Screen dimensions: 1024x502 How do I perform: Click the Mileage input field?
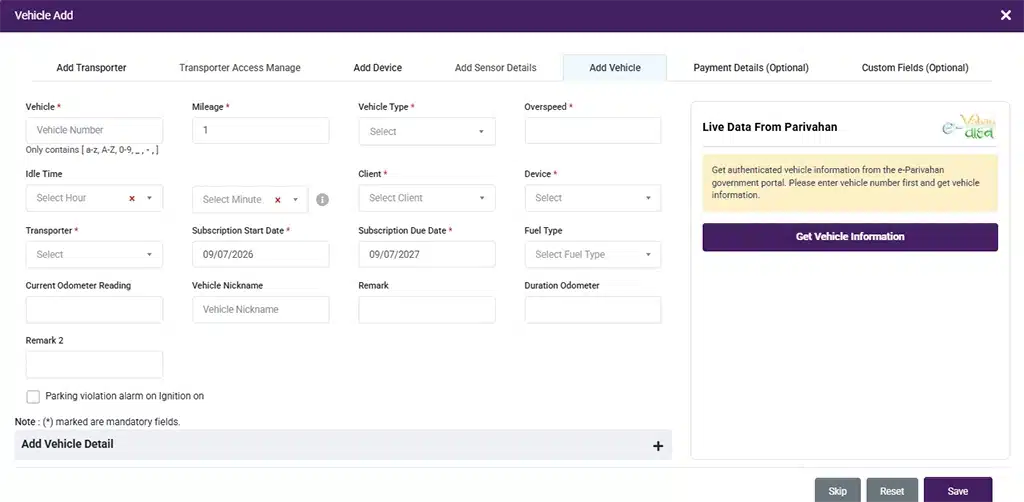click(x=261, y=131)
